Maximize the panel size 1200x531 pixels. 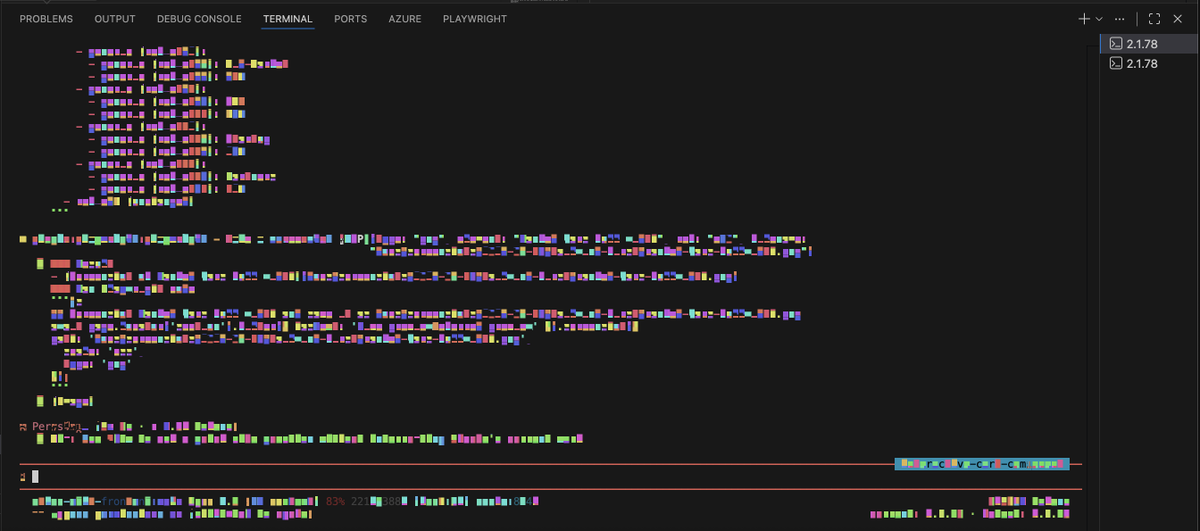point(1154,19)
